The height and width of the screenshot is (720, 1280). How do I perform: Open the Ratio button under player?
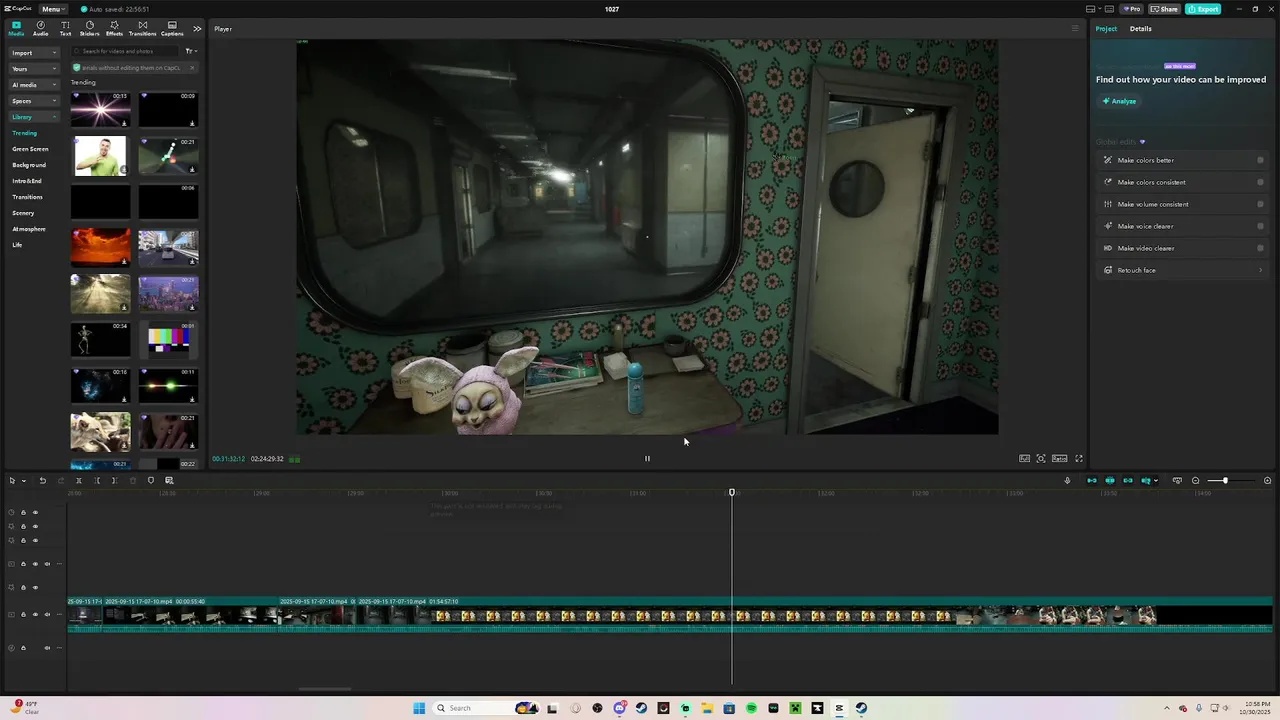tap(1060, 459)
